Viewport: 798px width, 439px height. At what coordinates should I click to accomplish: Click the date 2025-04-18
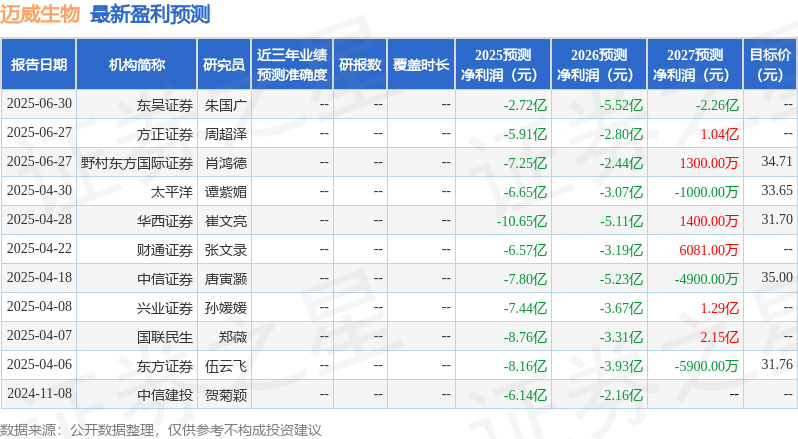39,278
